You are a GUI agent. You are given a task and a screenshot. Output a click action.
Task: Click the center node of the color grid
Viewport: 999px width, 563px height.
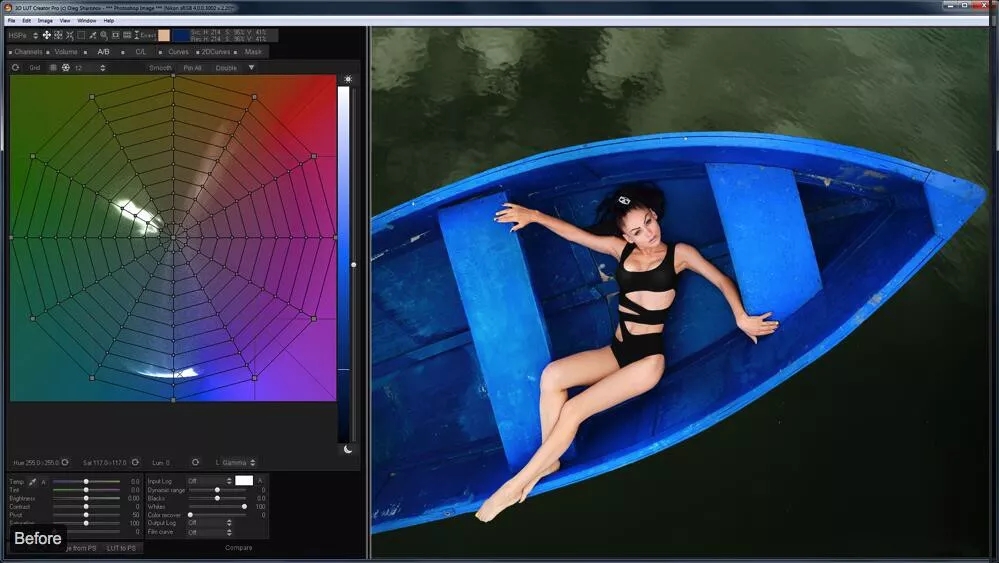tap(173, 238)
